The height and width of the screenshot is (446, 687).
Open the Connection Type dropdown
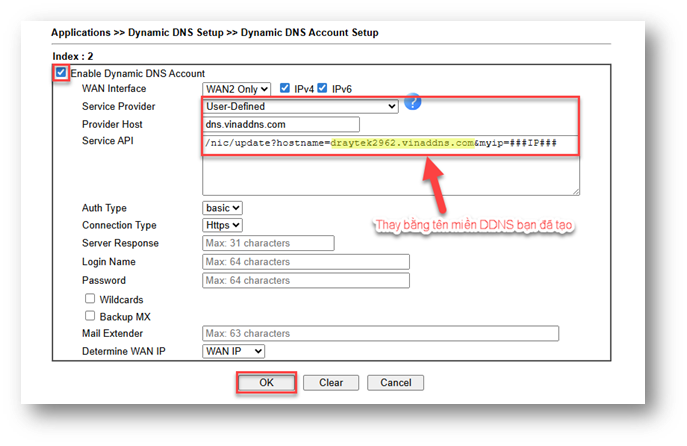[x=222, y=225]
